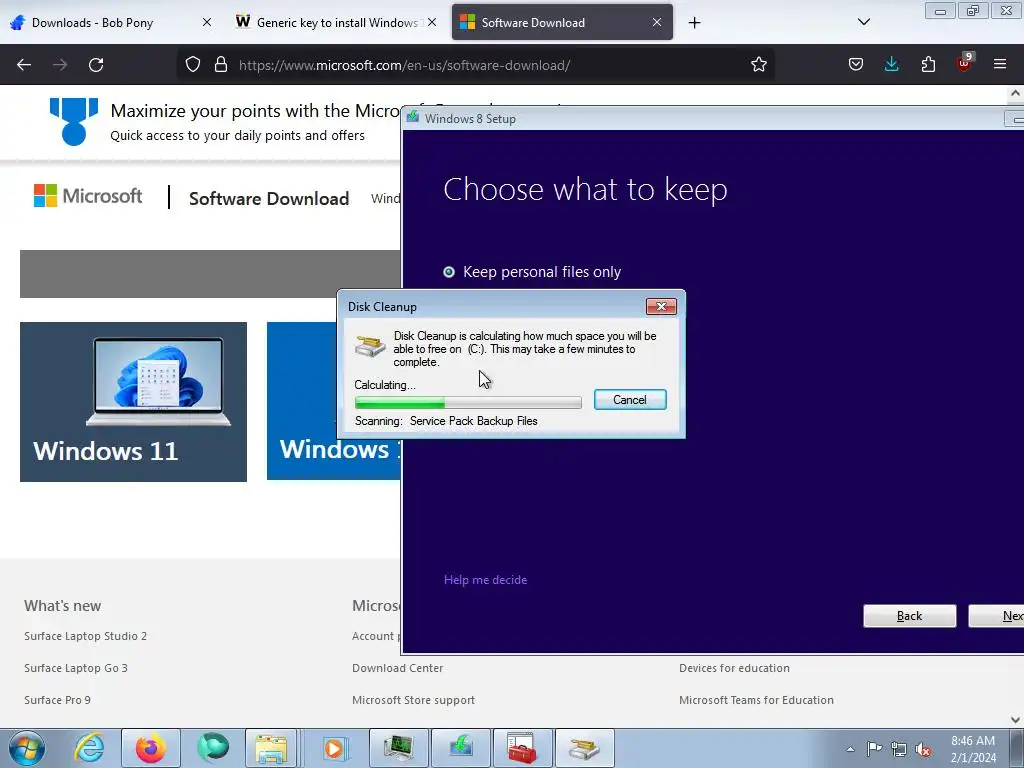Cancel the Disk Cleanup calculation

[630, 400]
